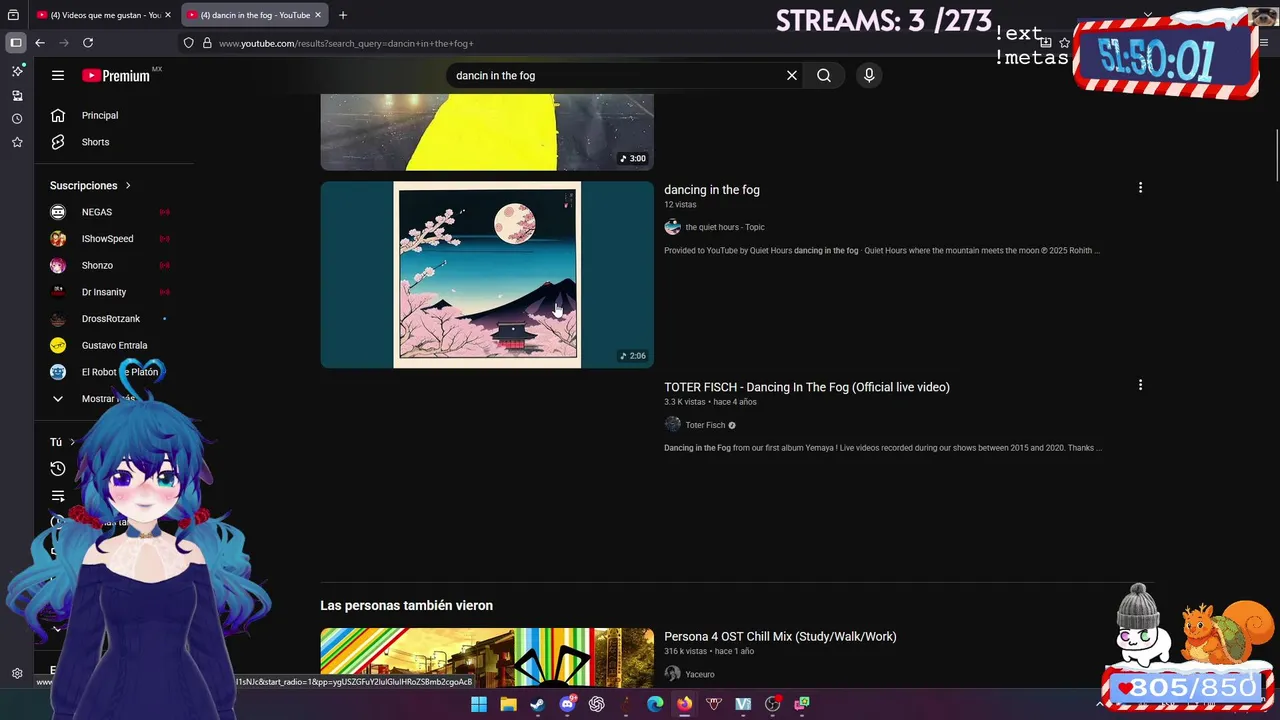Open synced tabs in the sidebar
The height and width of the screenshot is (720, 1280).
(x=17, y=95)
